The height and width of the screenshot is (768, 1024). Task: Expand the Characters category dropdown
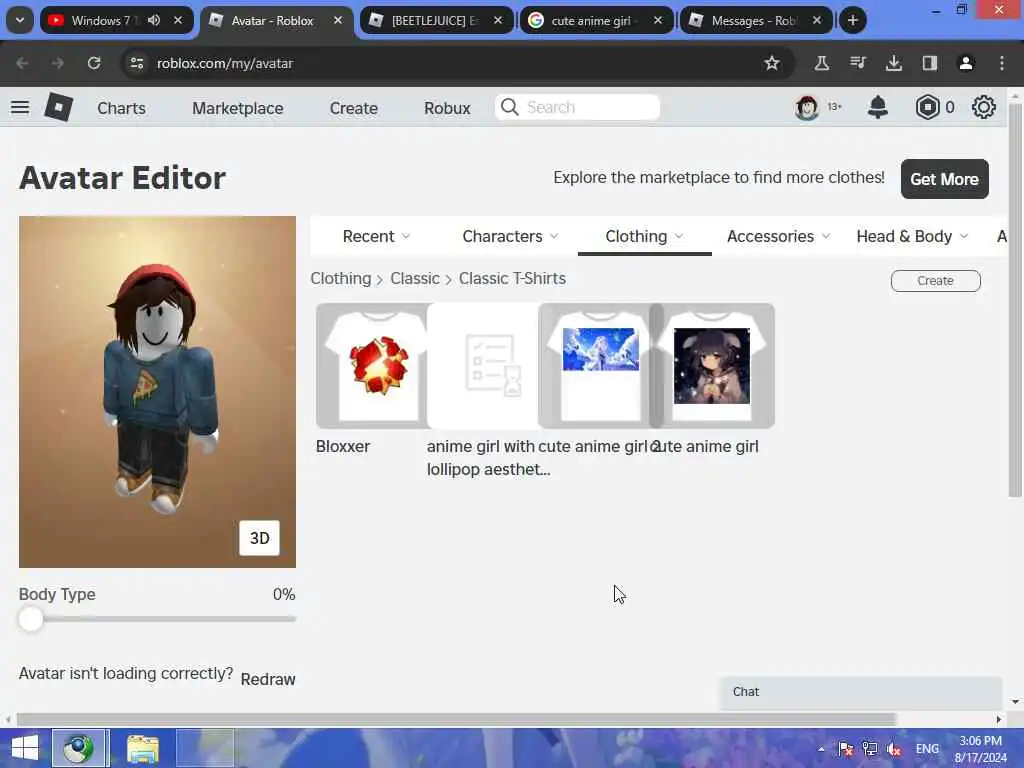510,236
